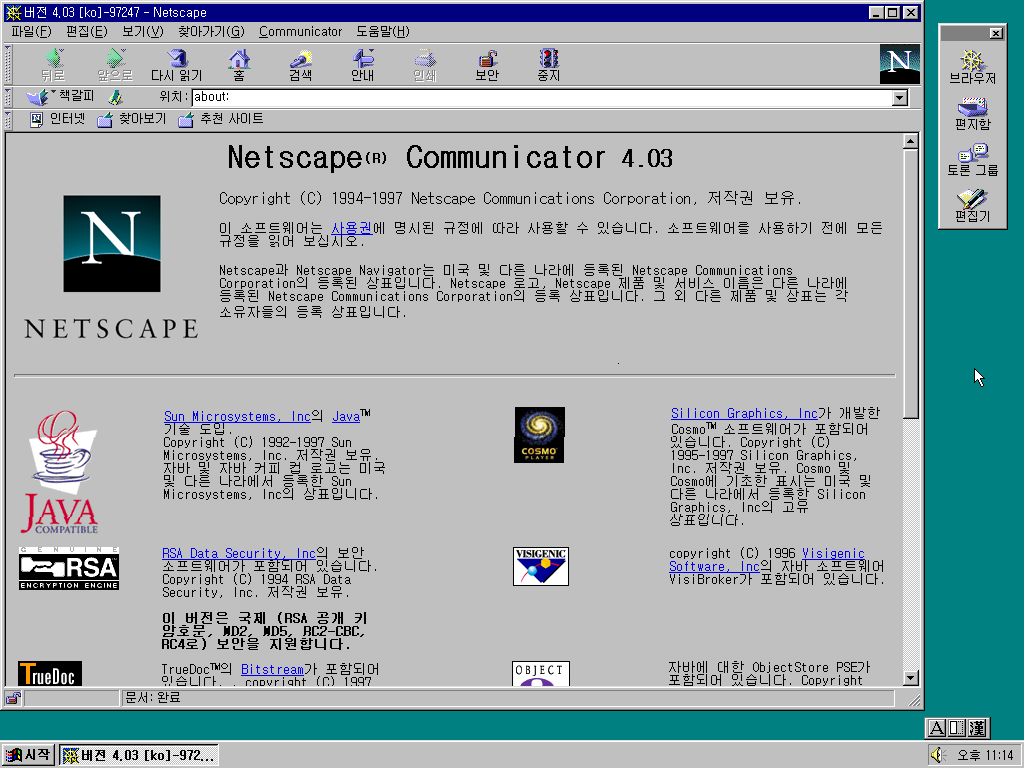Click the vertical scrollbar thumb
This screenshot has height=768, width=1024.
click(x=911, y=283)
